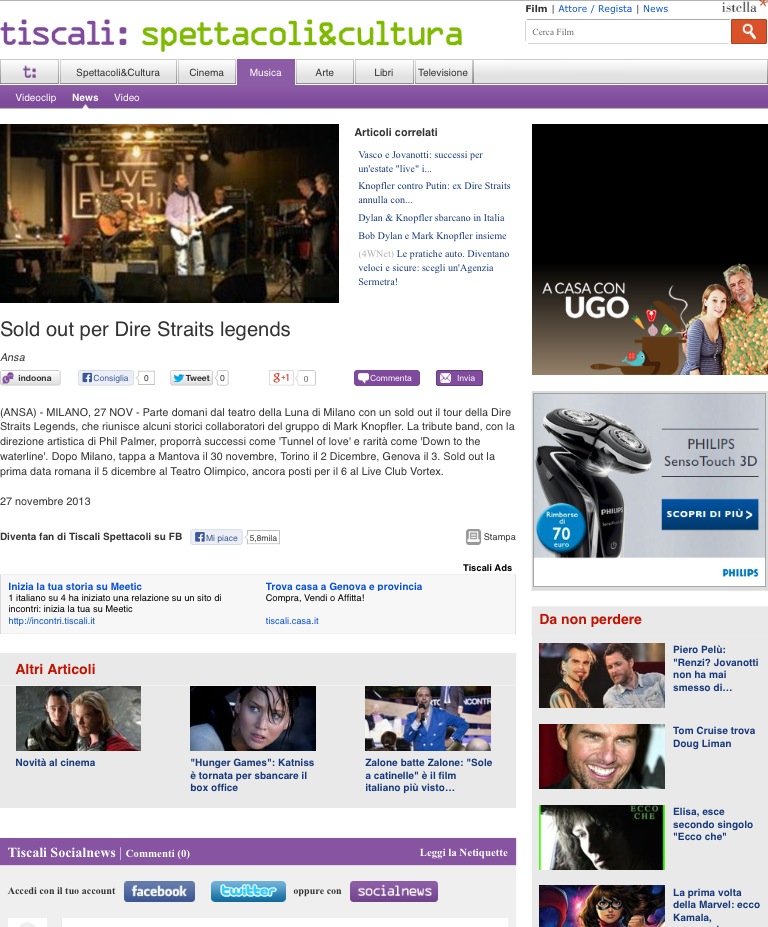The height and width of the screenshot is (927, 768).
Task: Go to the Libri tab
Action: (x=384, y=72)
